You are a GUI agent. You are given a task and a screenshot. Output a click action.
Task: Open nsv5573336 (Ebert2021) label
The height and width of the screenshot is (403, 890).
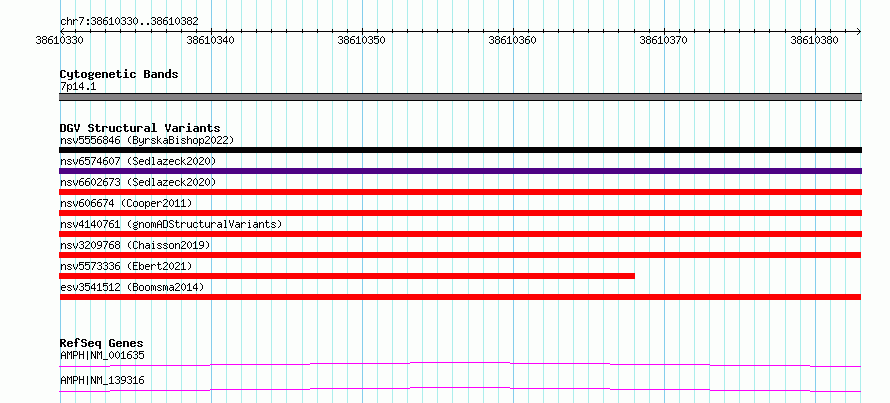[x=126, y=266]
